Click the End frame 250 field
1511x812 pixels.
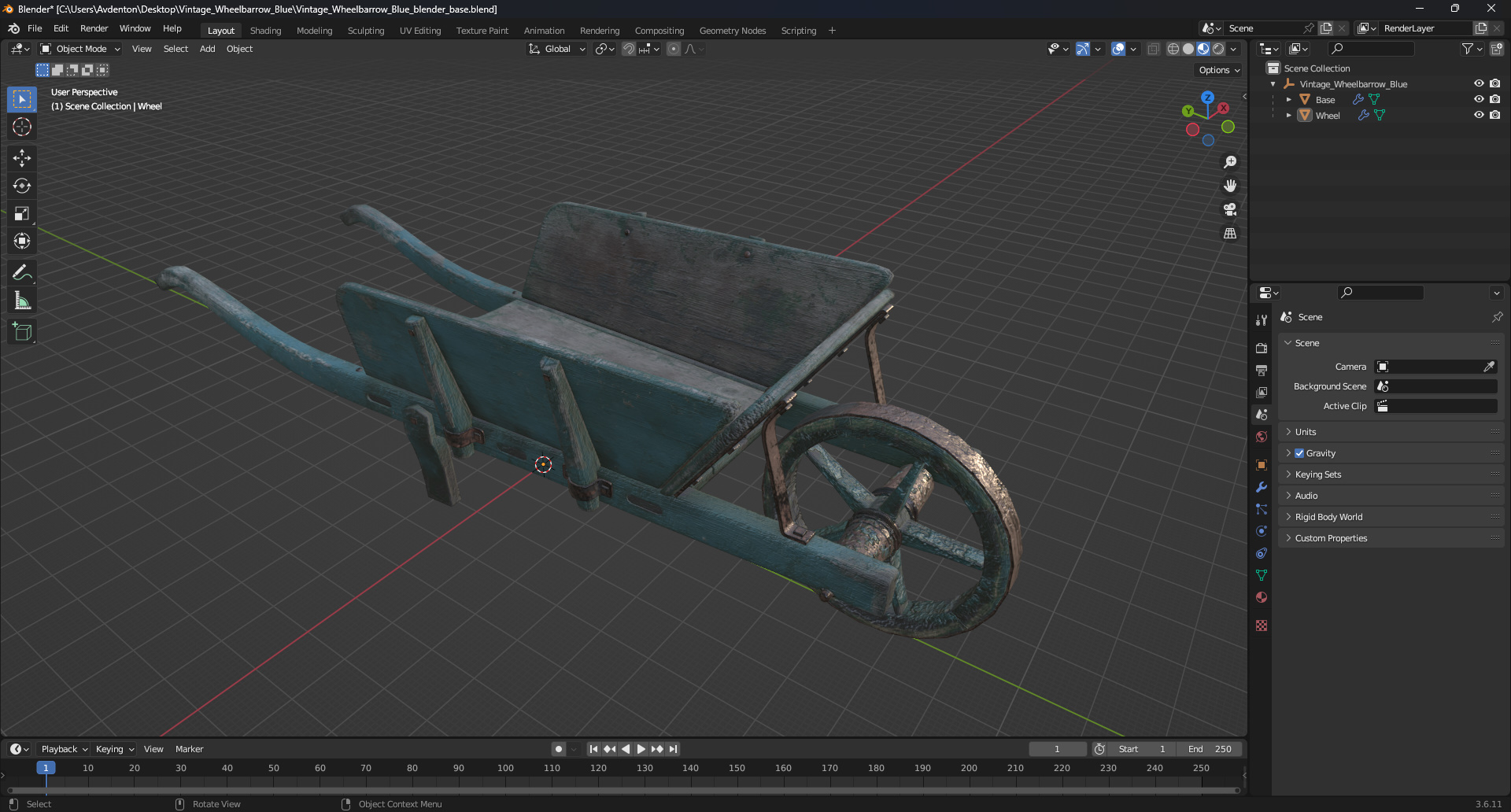pyautogui.click(x=1210, y=749)
